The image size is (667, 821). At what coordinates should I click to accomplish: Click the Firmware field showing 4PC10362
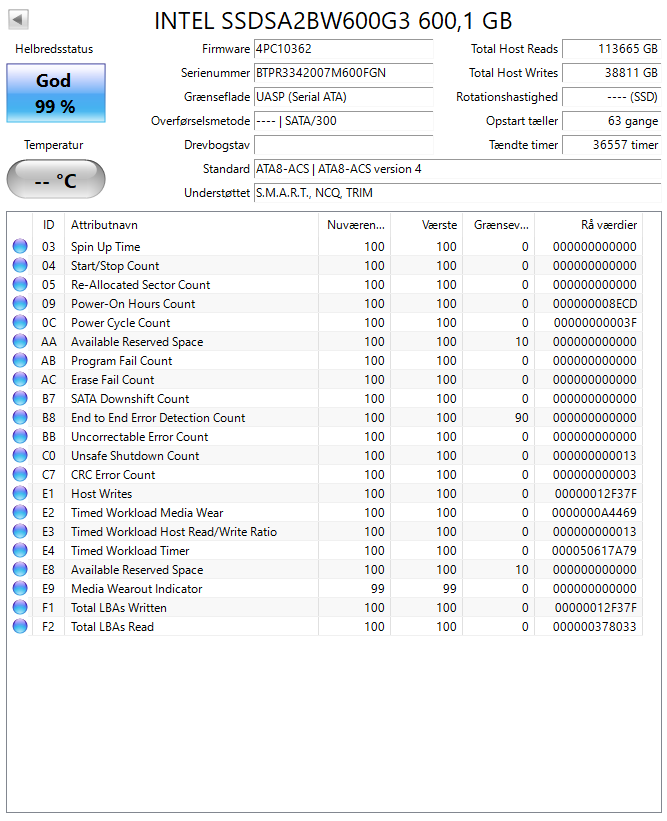click(342, 49)
